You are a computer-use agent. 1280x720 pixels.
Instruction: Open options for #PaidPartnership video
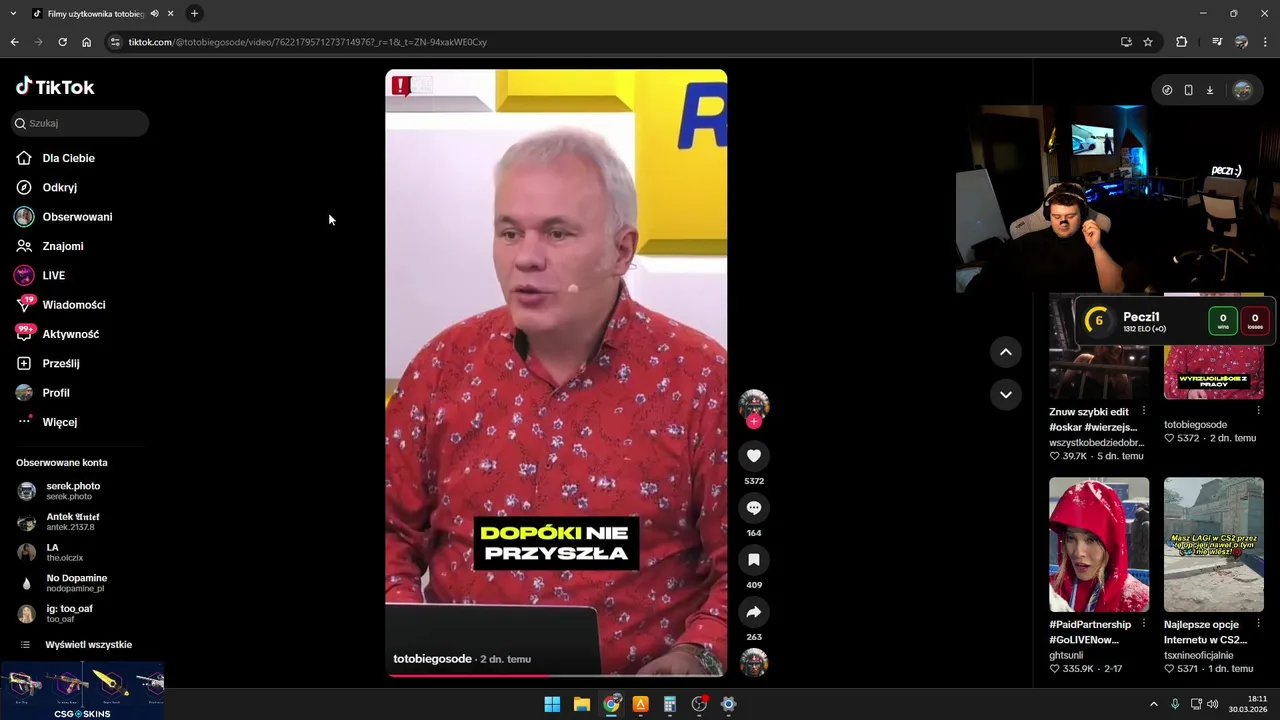tap(1144, 624)
